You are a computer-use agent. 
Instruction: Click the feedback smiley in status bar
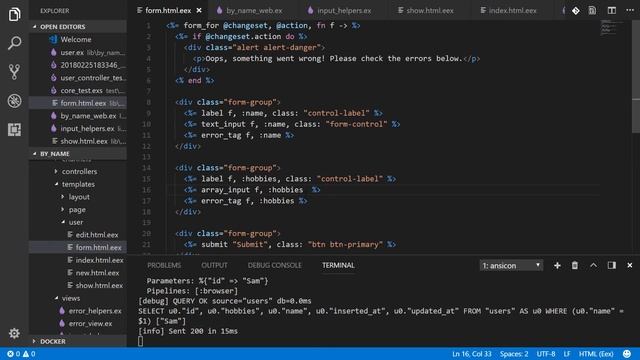click(627, 354)
